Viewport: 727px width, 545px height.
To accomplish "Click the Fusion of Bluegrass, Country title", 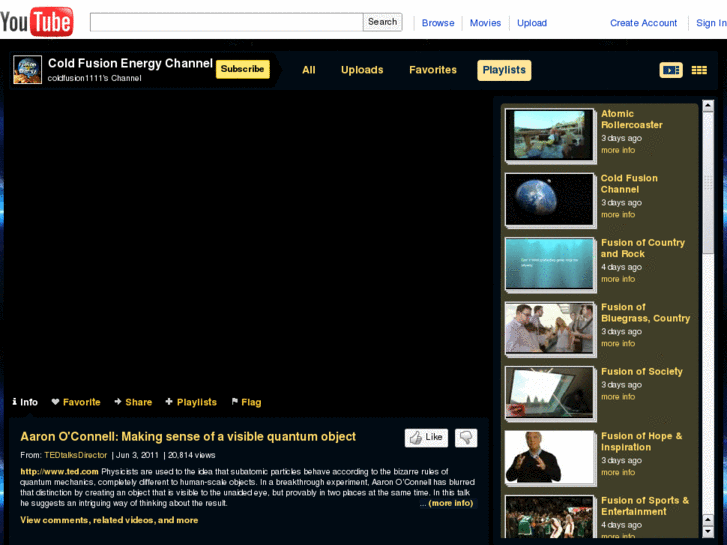I will click(645, 313).
